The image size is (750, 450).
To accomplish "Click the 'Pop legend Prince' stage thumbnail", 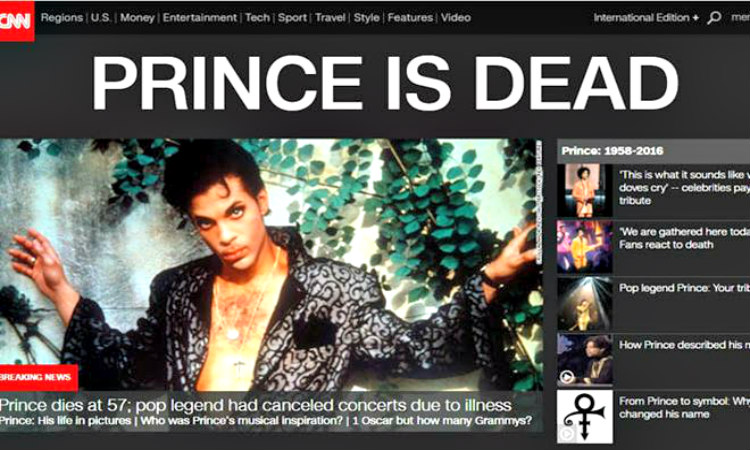I will [585, 304].
